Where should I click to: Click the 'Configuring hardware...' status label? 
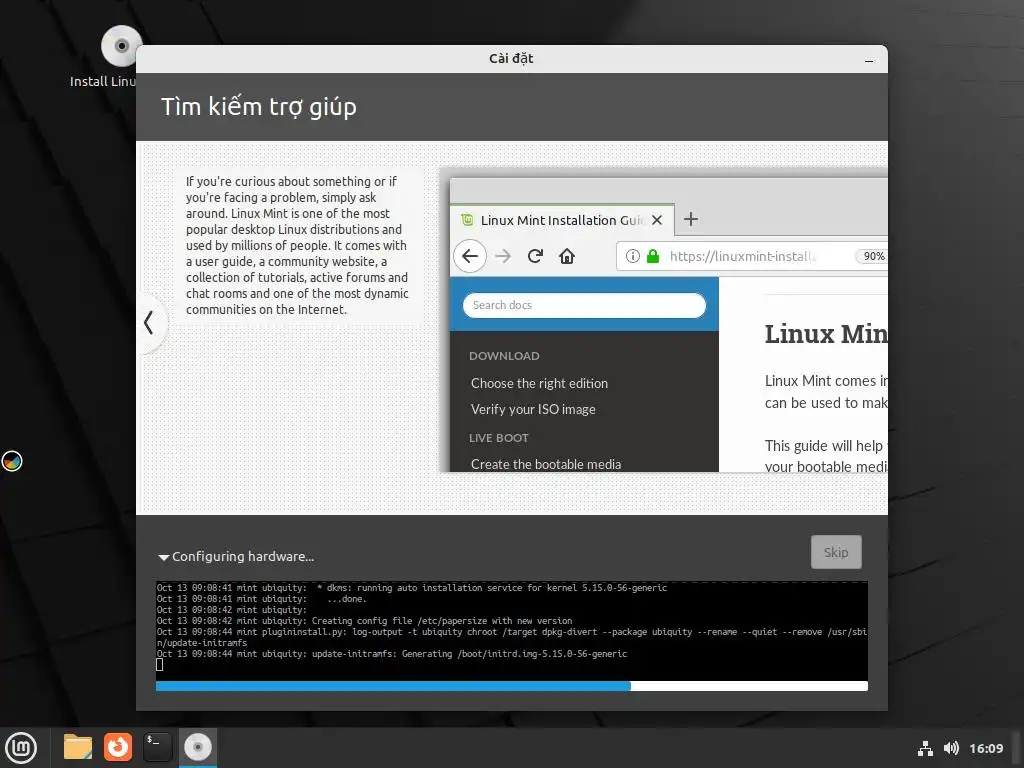[x=243, y=557]
